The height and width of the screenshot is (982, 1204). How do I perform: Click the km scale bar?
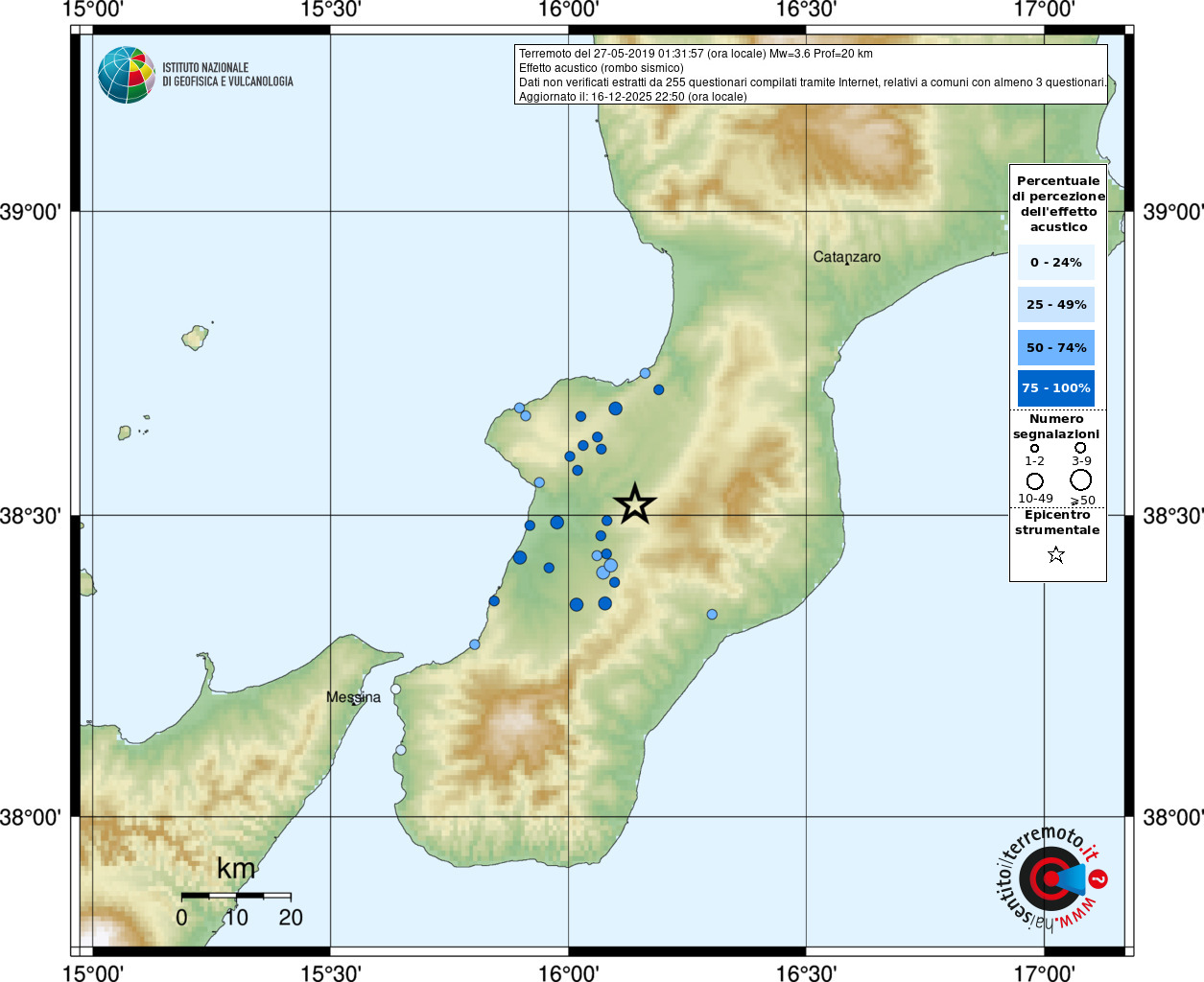click(x=236, y=896)
